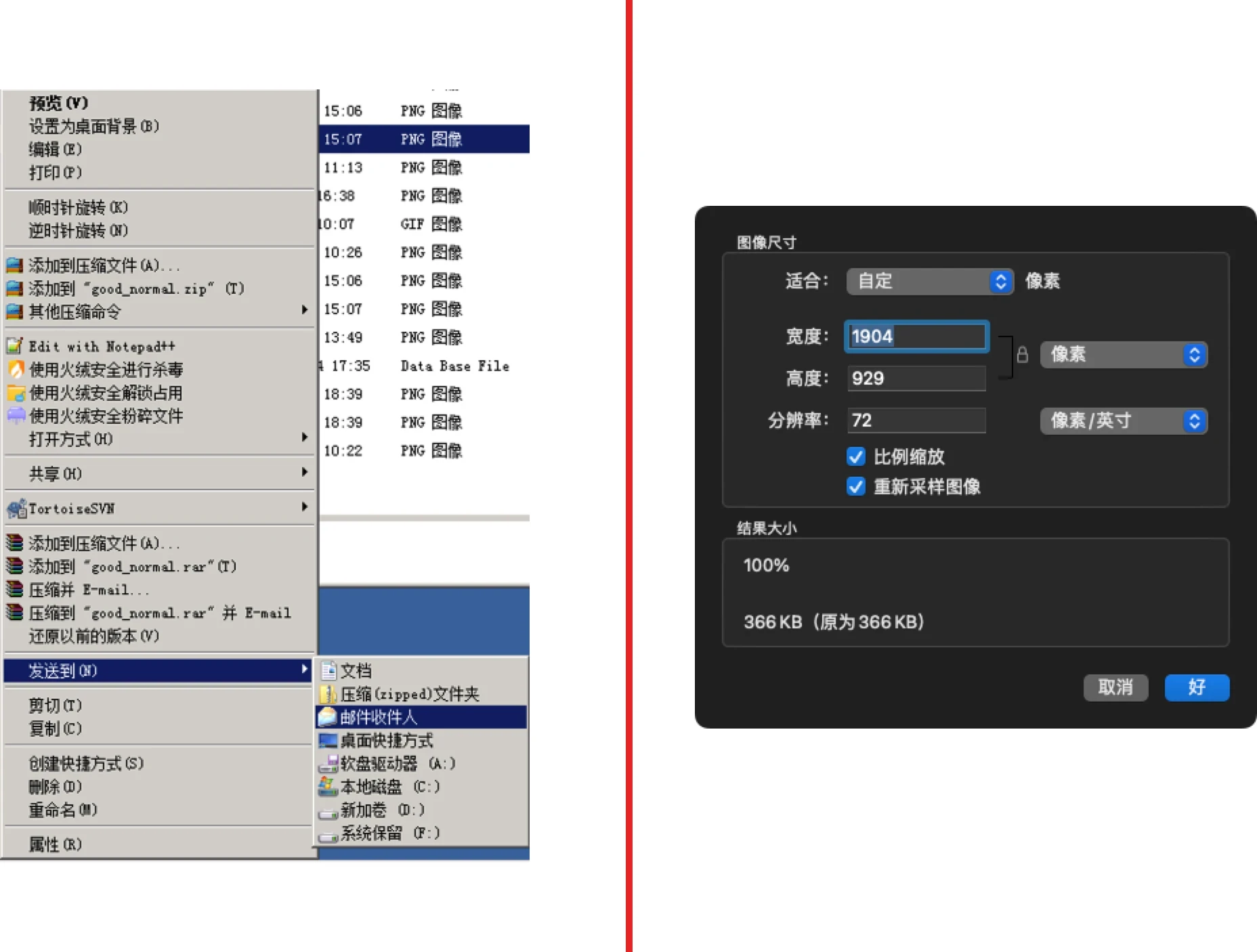This screenshot has width=1257, height=952.
Task: Click the 取消 button
Action: pyautogui.click(x=1115, y=688)
